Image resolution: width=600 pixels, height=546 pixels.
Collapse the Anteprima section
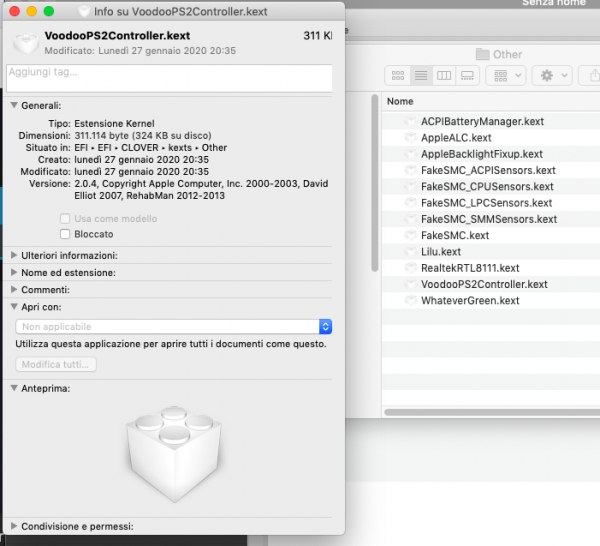(14, 388)
